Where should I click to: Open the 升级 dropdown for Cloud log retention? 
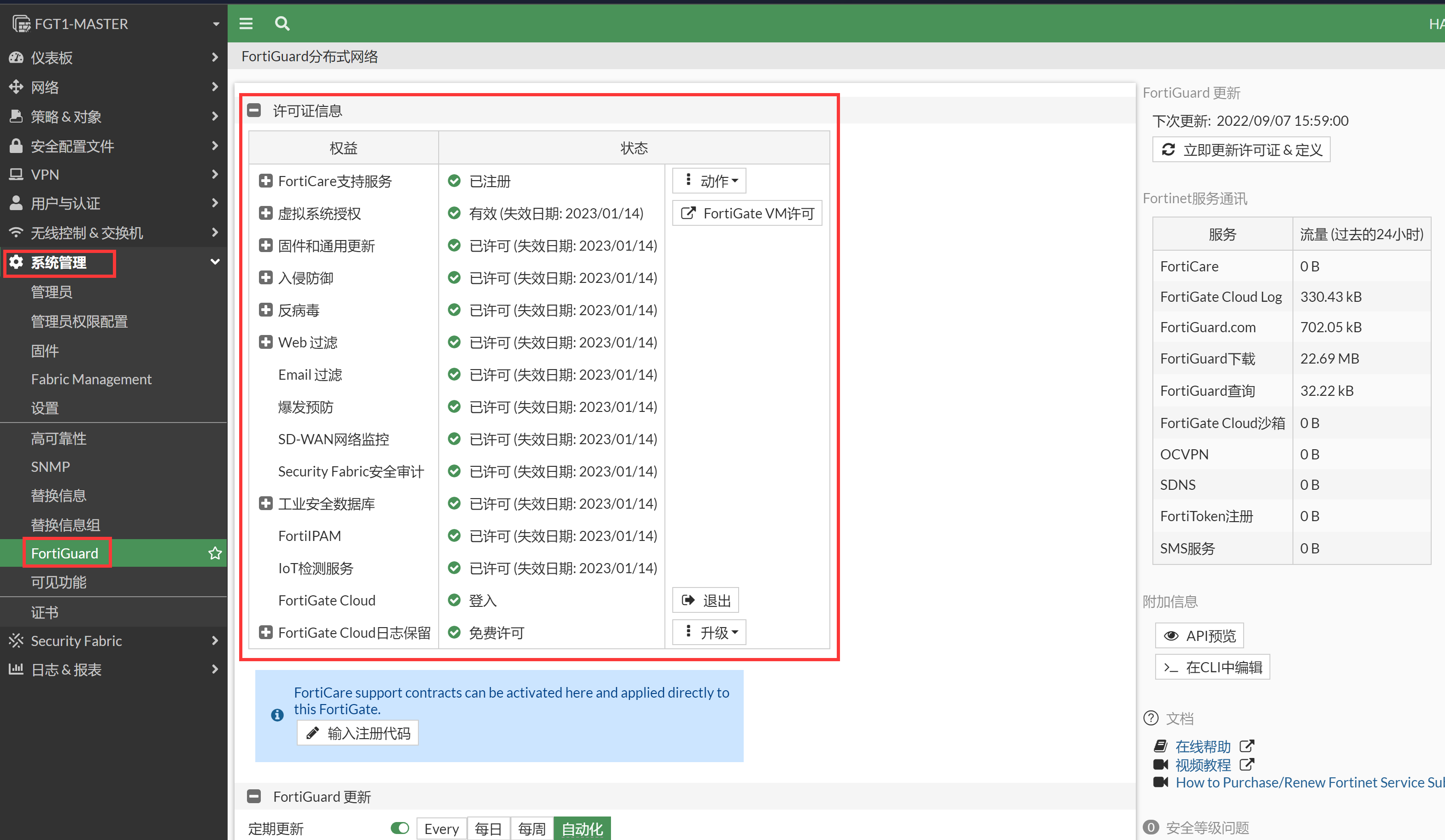click(709, 632)
